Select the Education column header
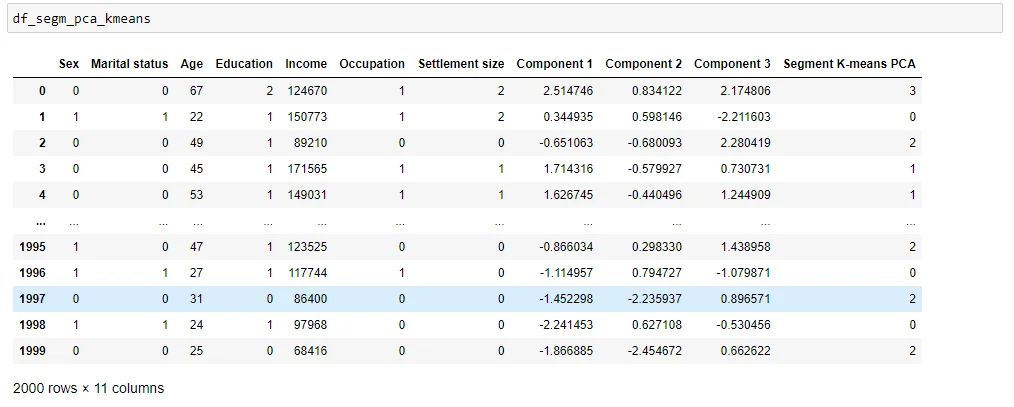Image resolution: width=1014 pixels, height=407 pixels. click(x=243, y=64)
